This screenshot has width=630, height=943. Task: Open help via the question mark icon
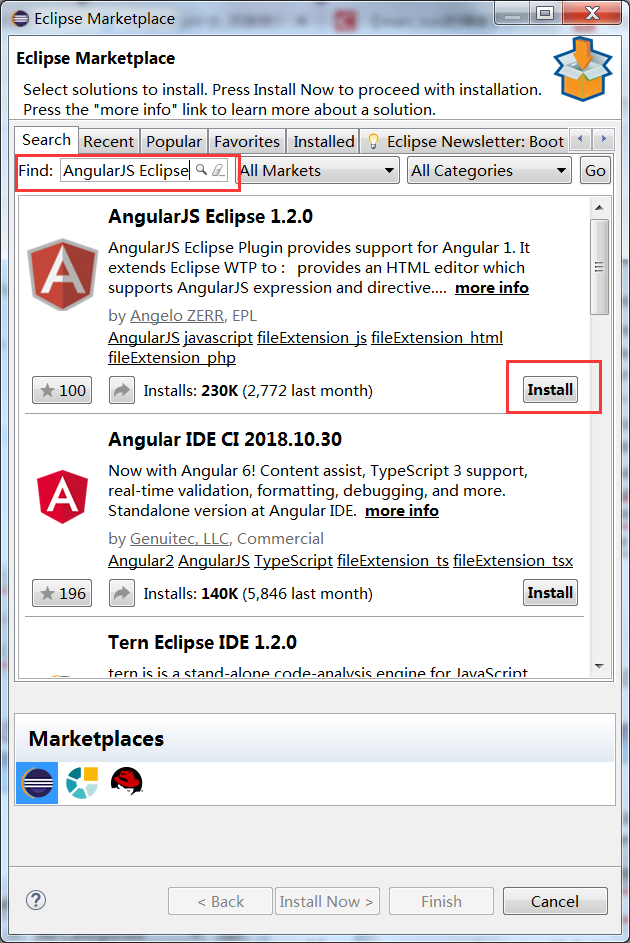36,900
